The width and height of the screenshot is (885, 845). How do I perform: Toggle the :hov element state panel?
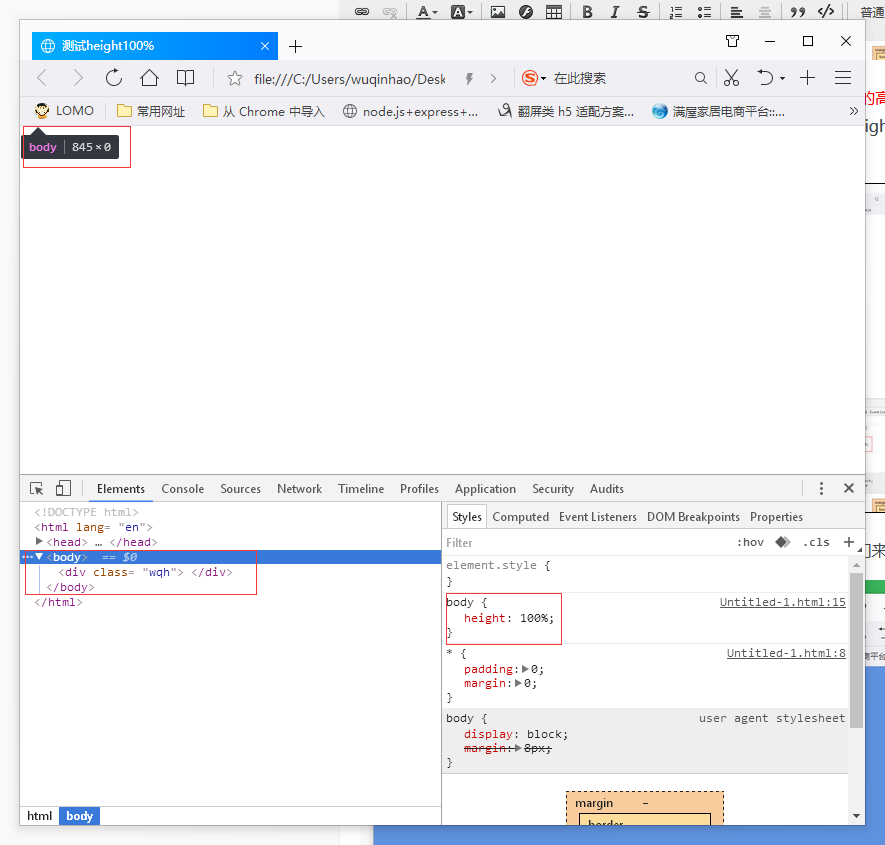click(750, 543)
